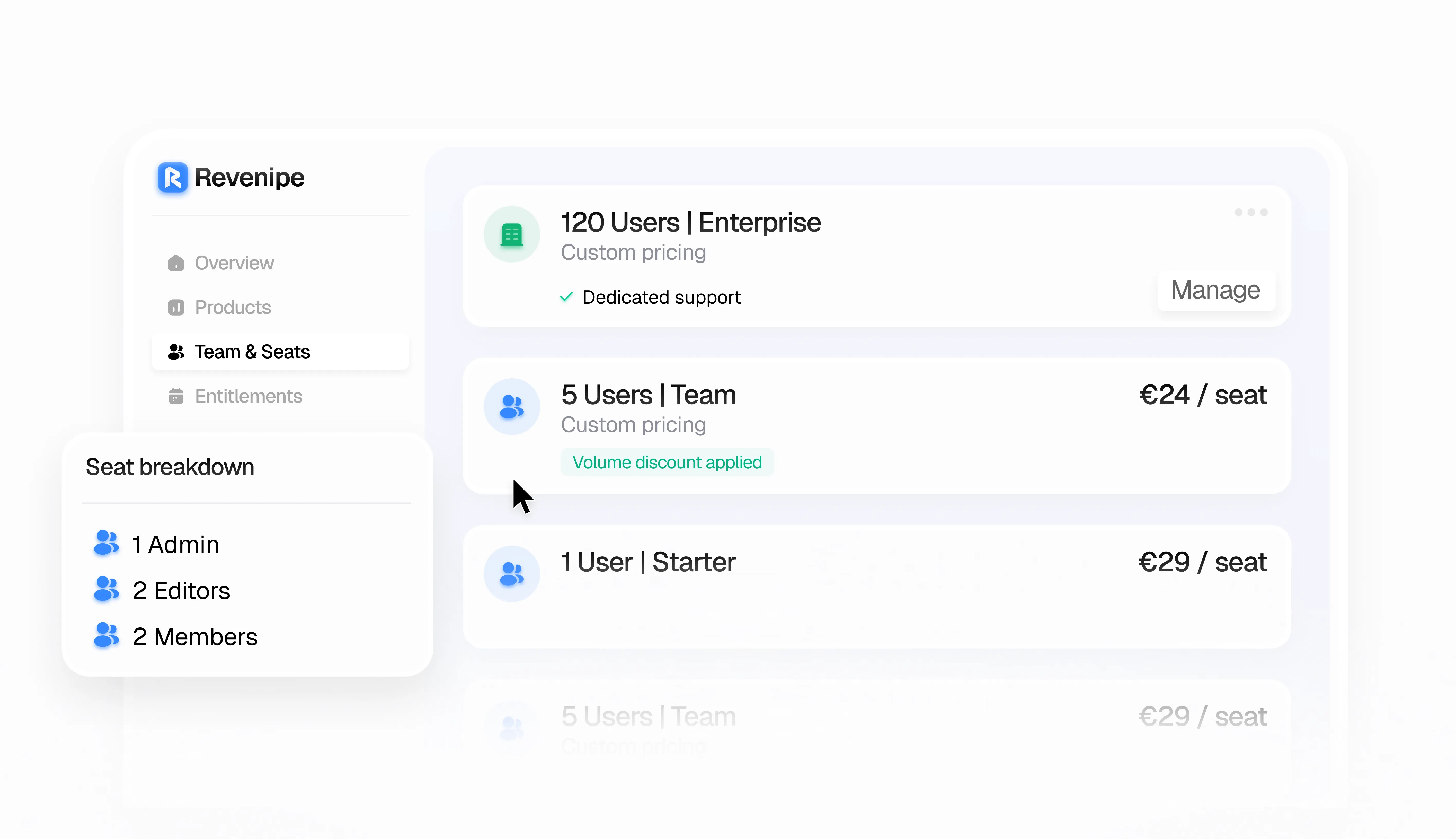Click the Seat breakdown heading
The image size is (1456, 839).
pos(170,467)
